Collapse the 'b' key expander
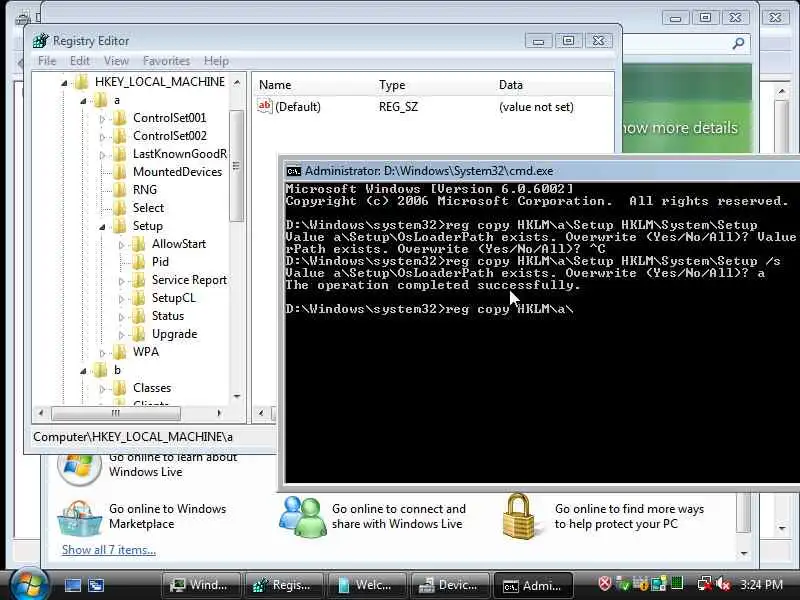800x600 pixels. [x=83, y=371]
